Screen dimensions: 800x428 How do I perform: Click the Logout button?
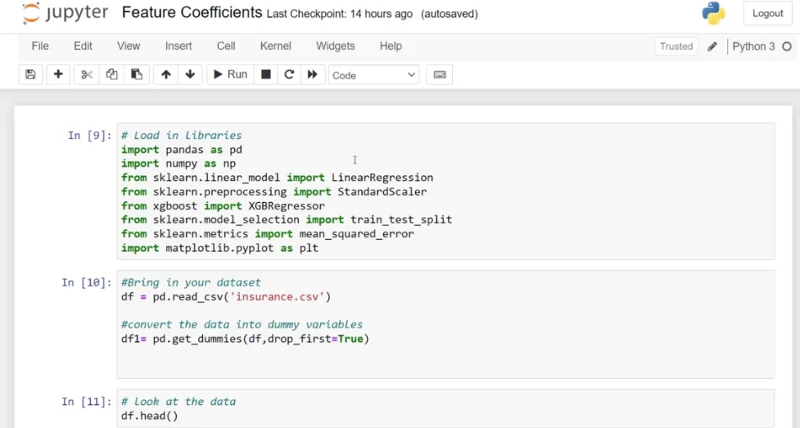click(x=767, y=14)
